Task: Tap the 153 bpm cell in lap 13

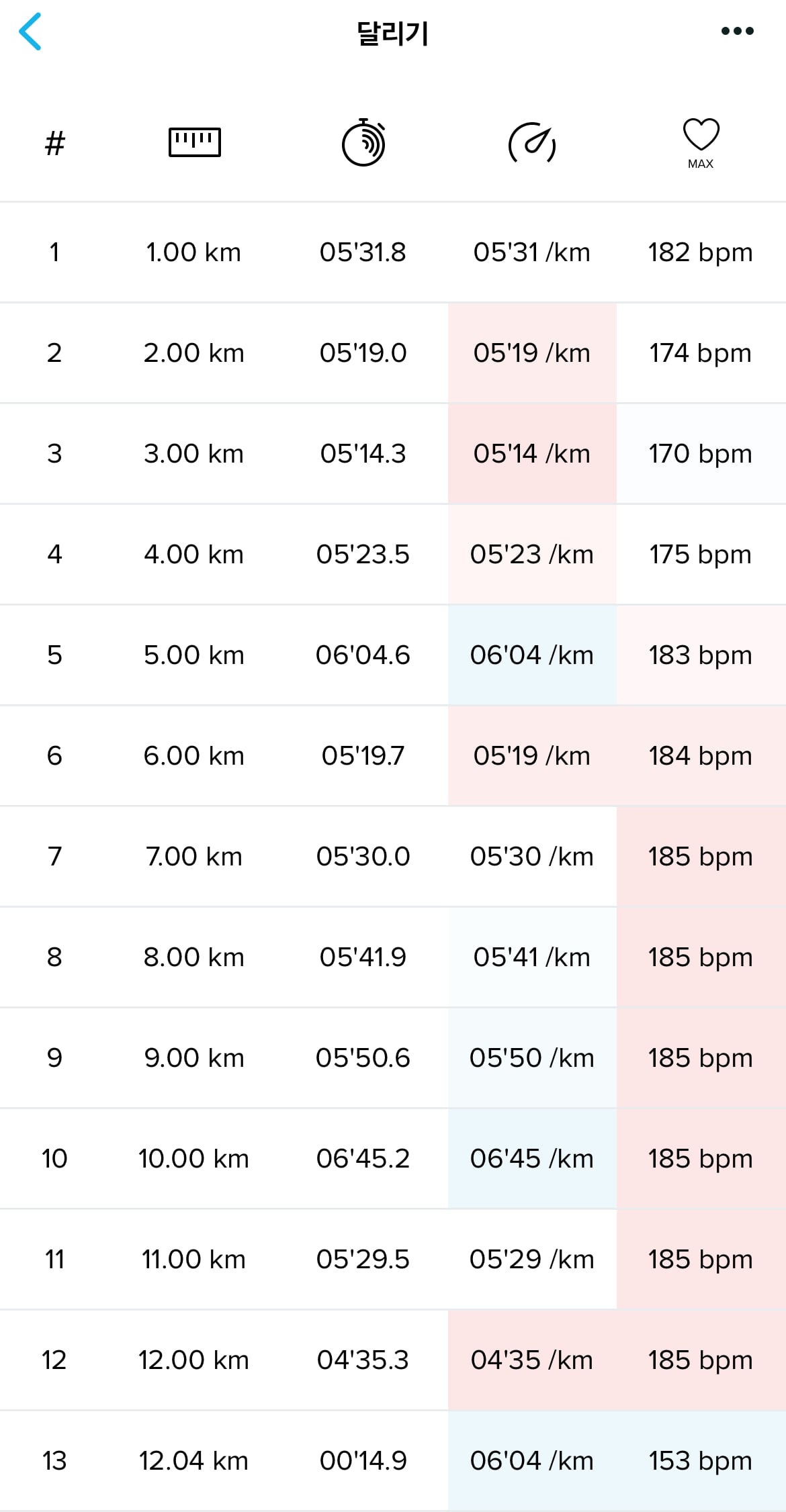Action: pyautogui.click(x=701, y=1461)
